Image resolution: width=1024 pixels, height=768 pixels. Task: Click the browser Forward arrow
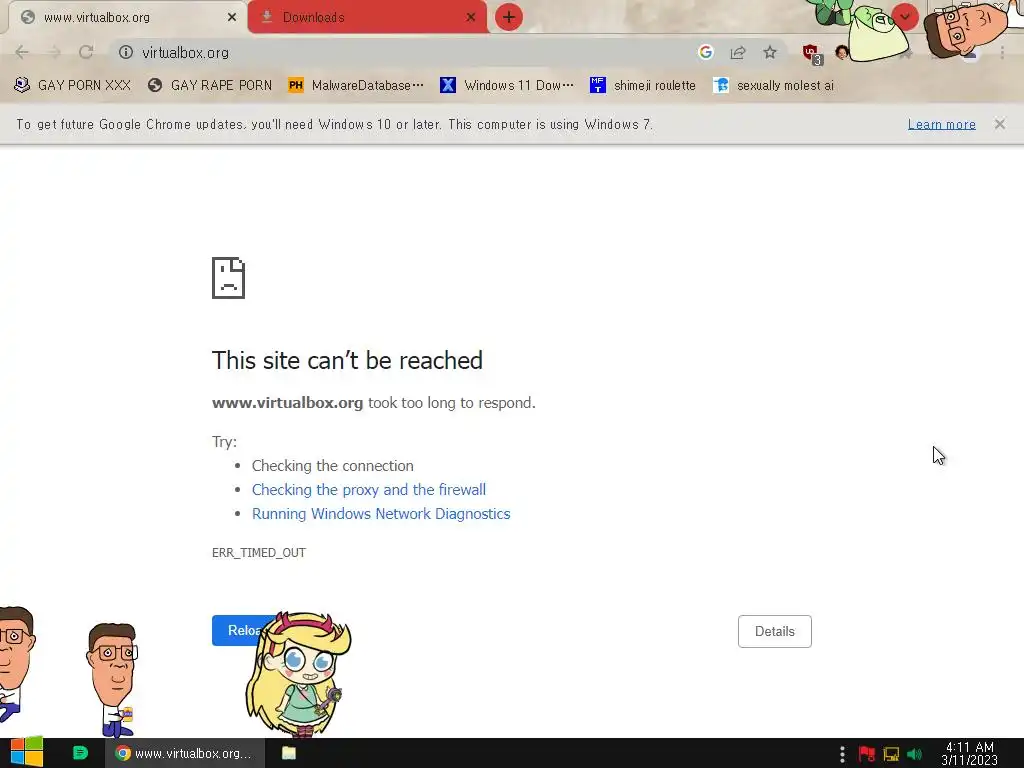tap(54, 52)
